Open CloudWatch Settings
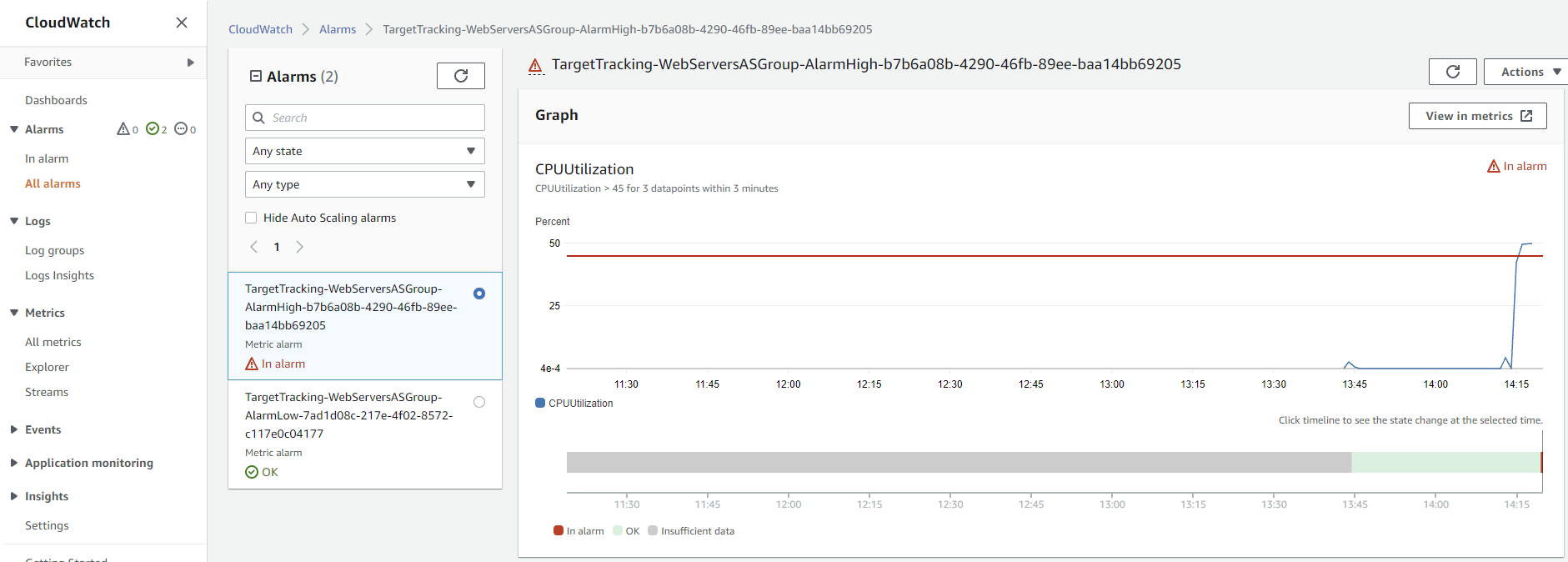The height and width of the screenshot is (562, 1568). [47, 525]
